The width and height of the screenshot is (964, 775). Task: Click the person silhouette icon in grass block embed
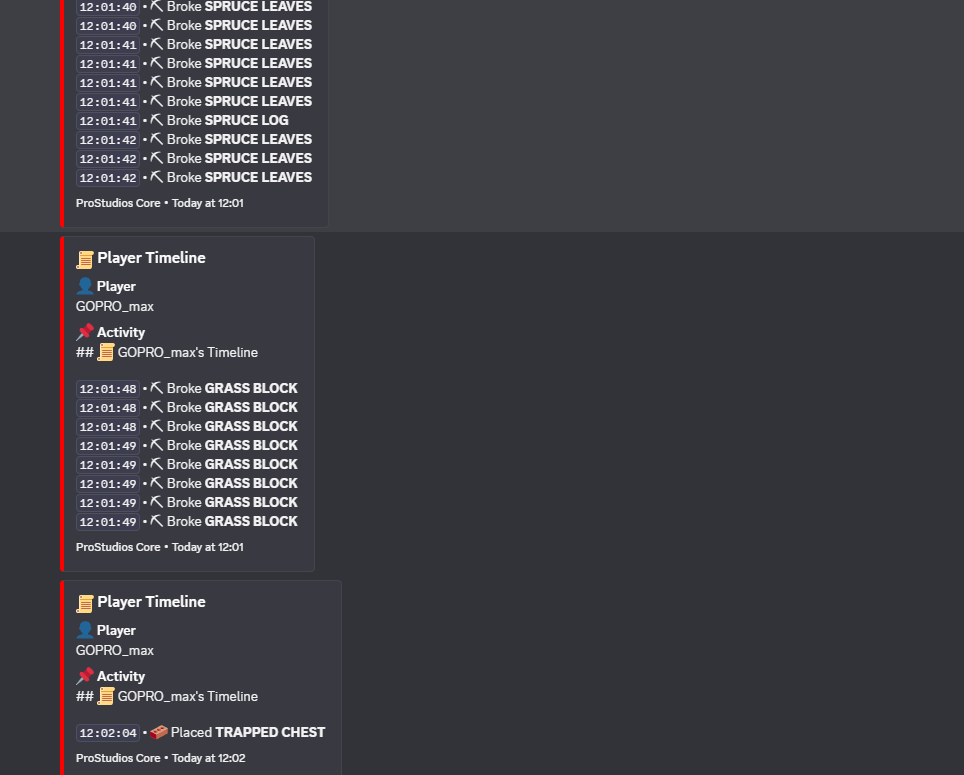point(85,286)
